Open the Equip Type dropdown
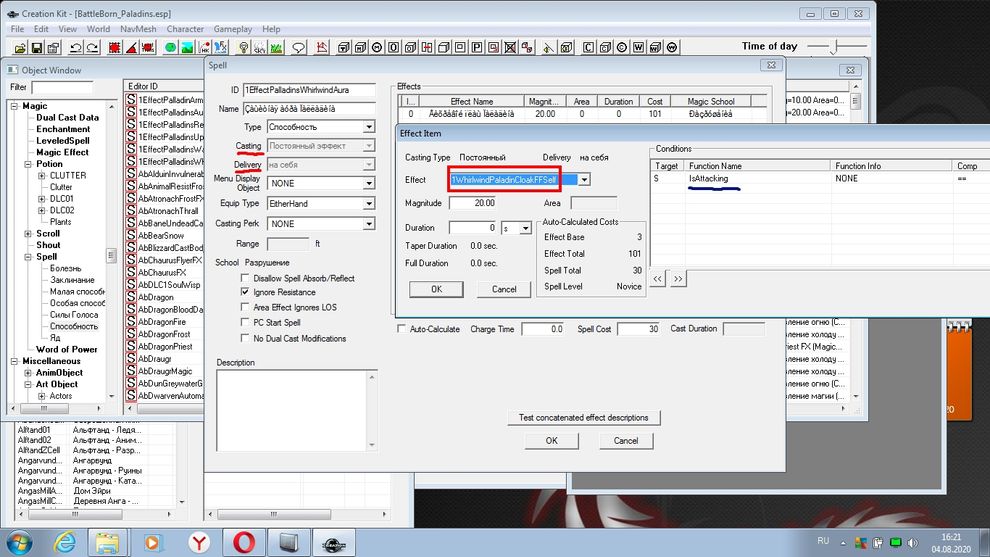 pos(369,204)
